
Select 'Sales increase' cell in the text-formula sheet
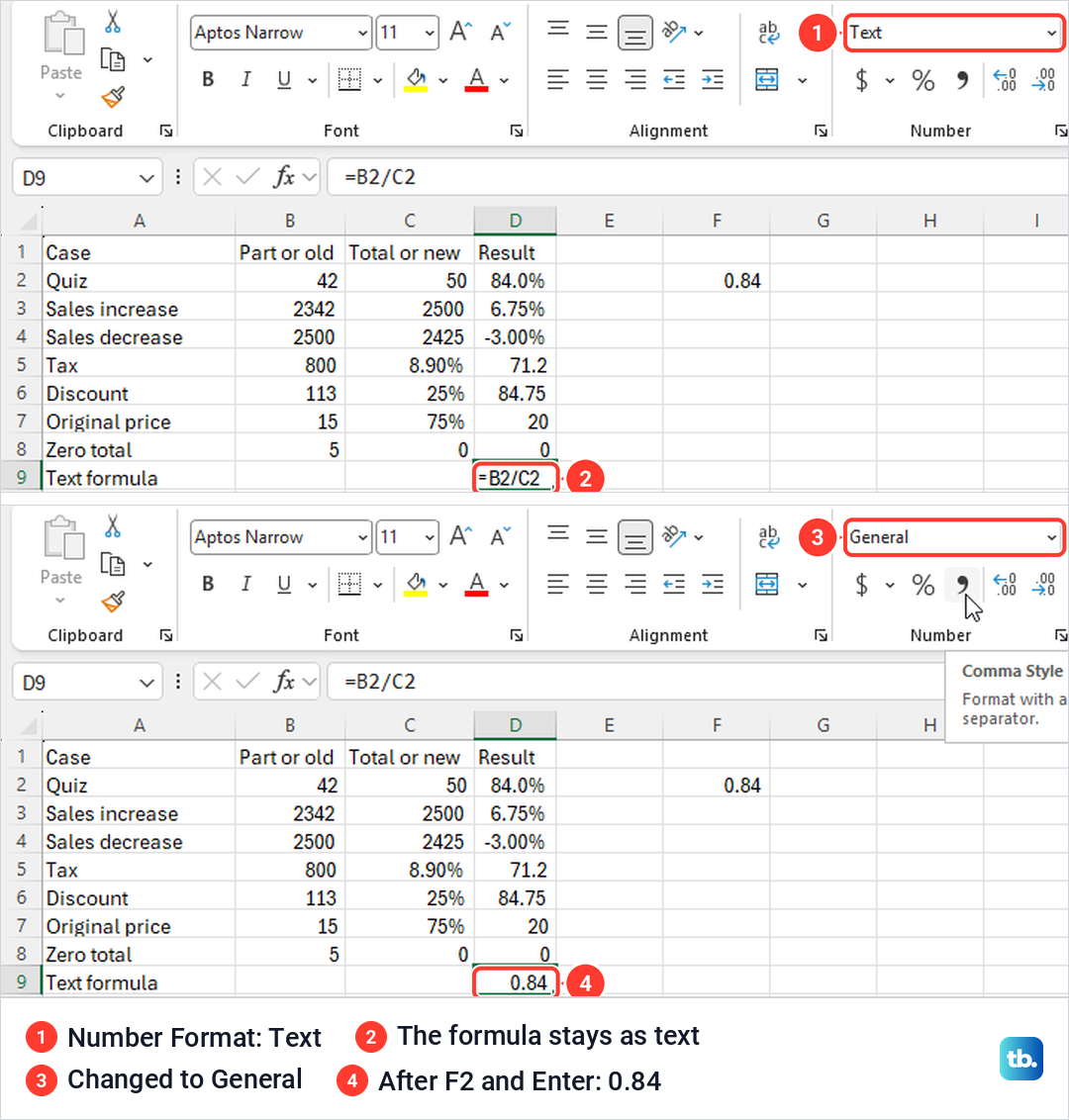[x=140, y=309]
